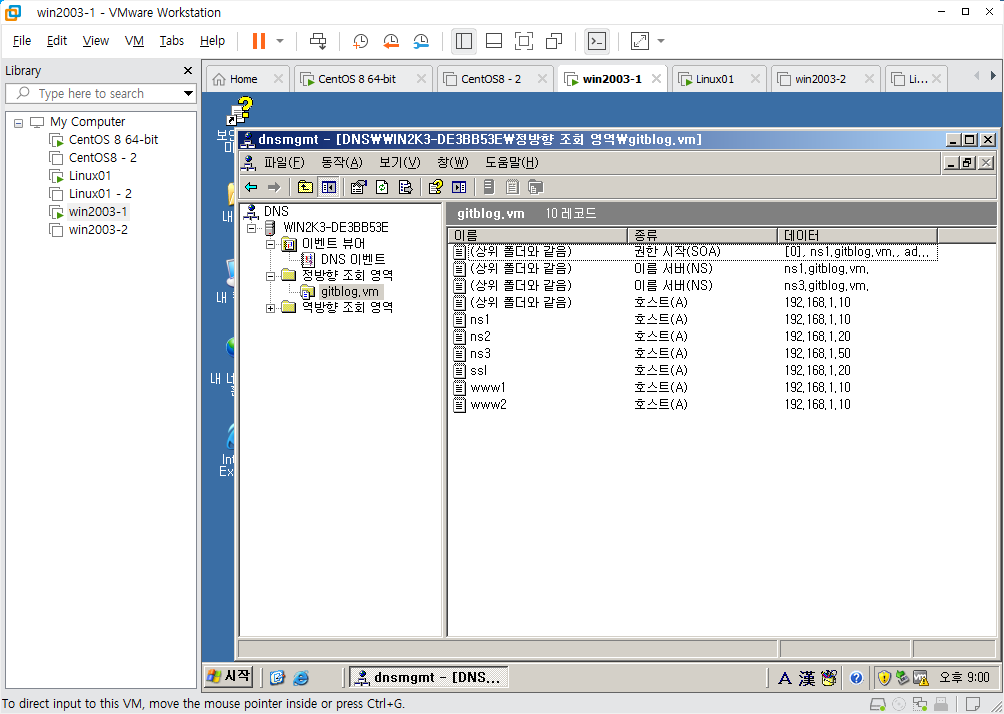Click the Export List toolbar icon
Image resolution: width=1004 pixels, height=714 pixels.
pyautogui.click(x=405, y=187)
